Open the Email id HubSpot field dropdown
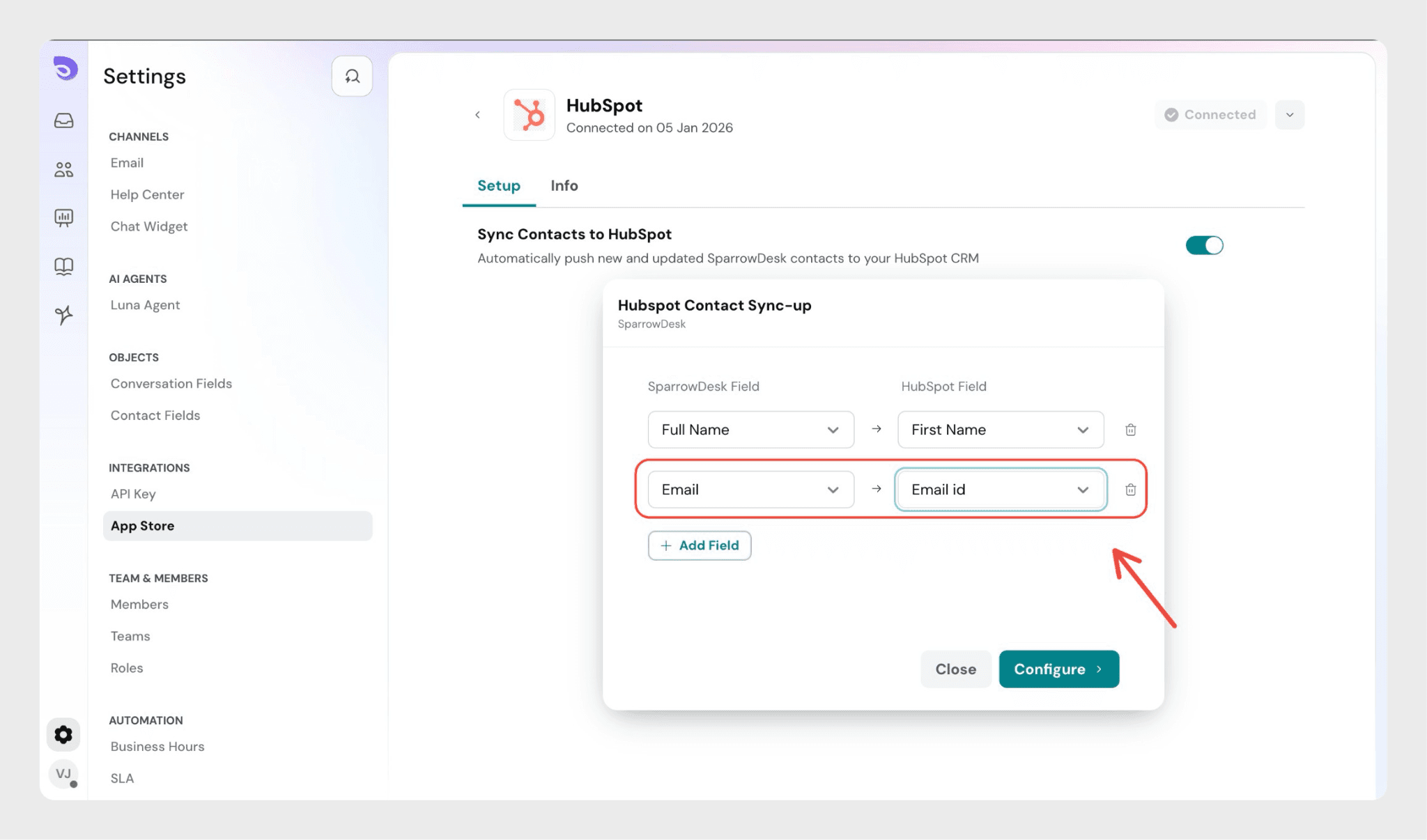The width and height of the screenshot is (1427, 840). (1000, 490)
